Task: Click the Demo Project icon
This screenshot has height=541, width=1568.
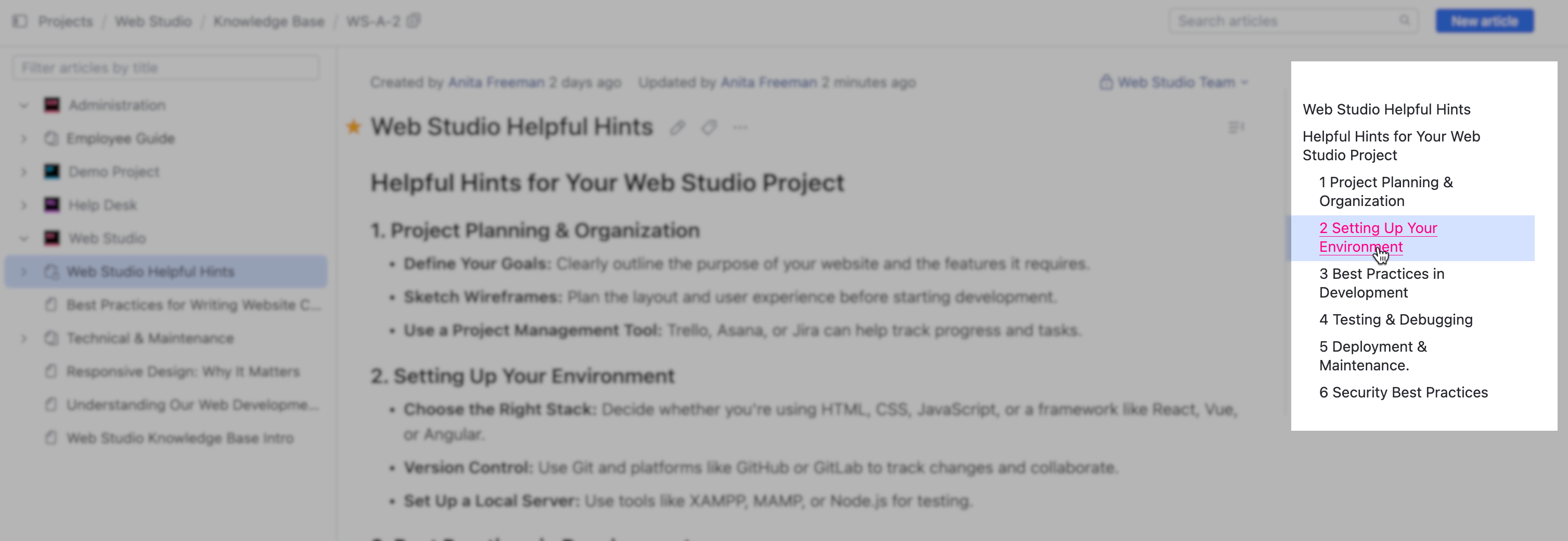Action: pyautogui.click(x=53, y=172)
